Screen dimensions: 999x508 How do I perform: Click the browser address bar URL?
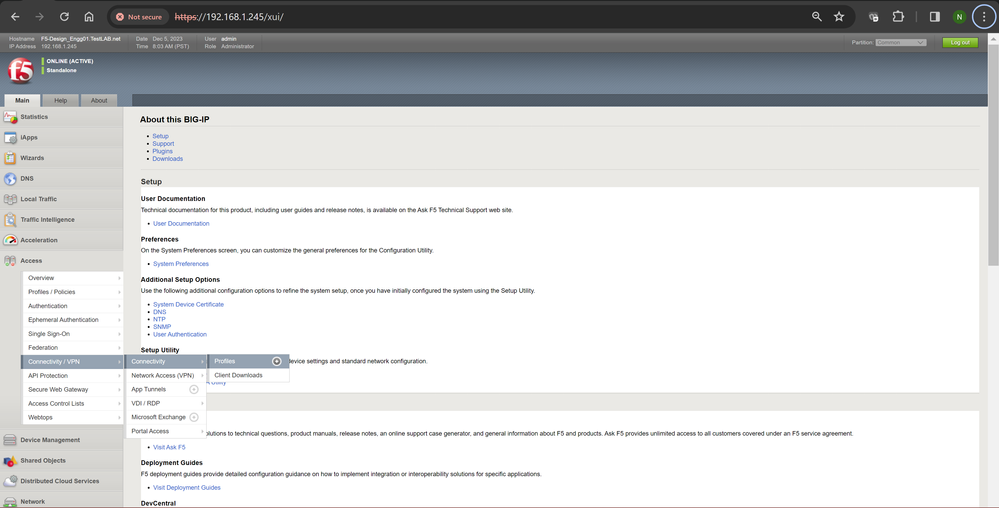(229, 17)
